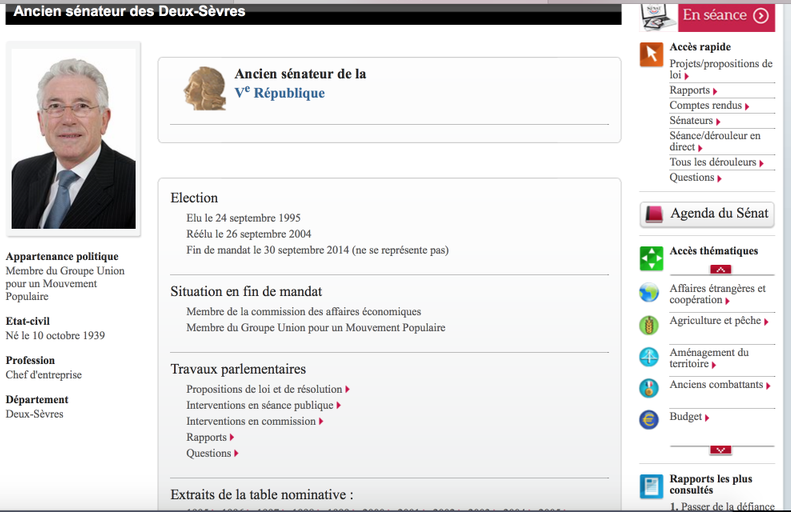Click 'Réélu le 26 septembre 2004' text

click(249, 234)
